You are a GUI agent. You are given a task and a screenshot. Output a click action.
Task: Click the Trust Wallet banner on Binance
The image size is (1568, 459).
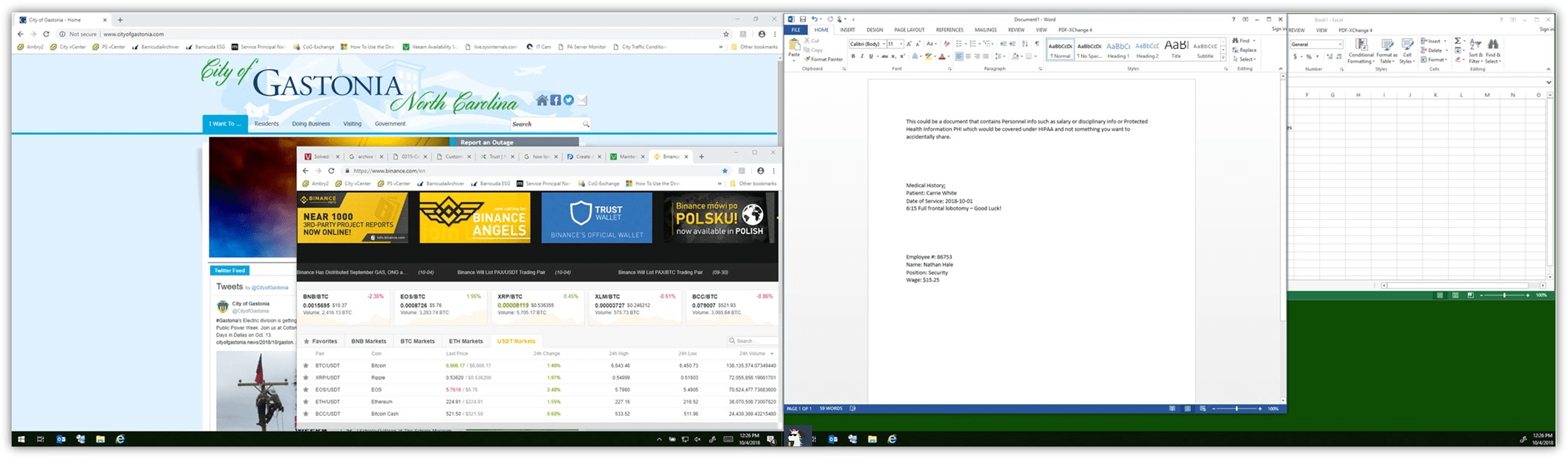(x=597, y=218)
